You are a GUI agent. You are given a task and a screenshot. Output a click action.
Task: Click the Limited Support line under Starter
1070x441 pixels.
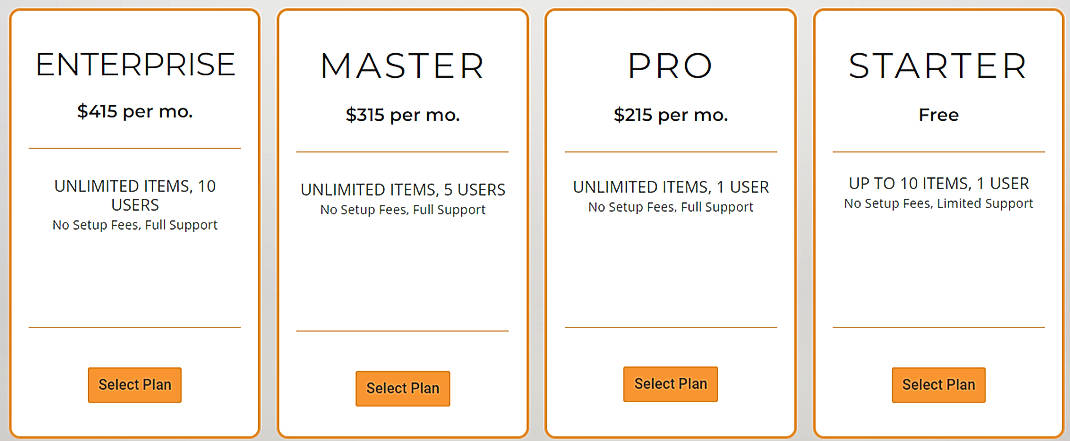pos(939,204)
